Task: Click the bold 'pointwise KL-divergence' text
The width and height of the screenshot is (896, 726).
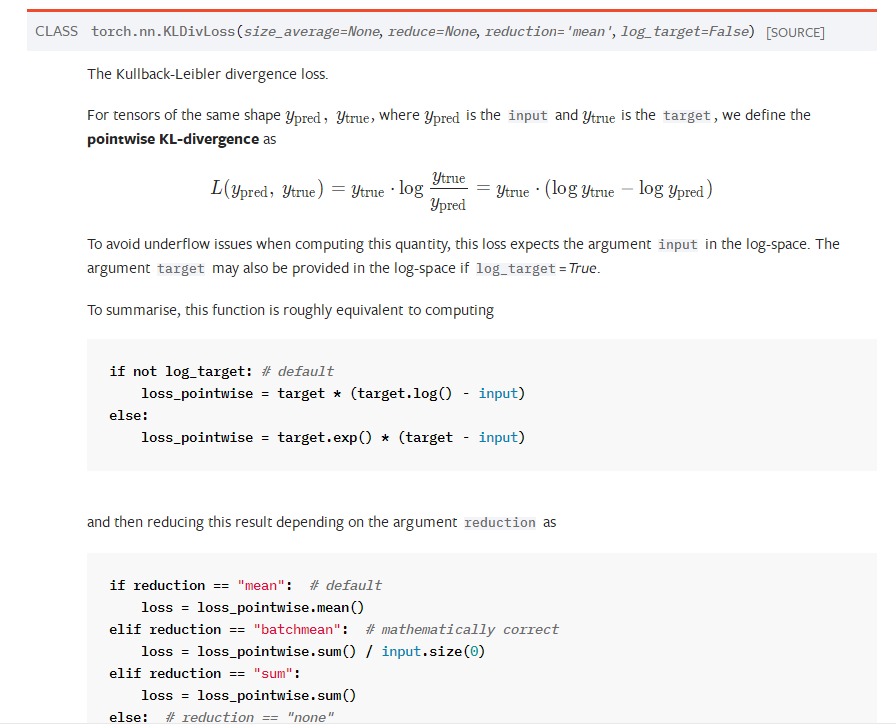Action: coord(173,139)
